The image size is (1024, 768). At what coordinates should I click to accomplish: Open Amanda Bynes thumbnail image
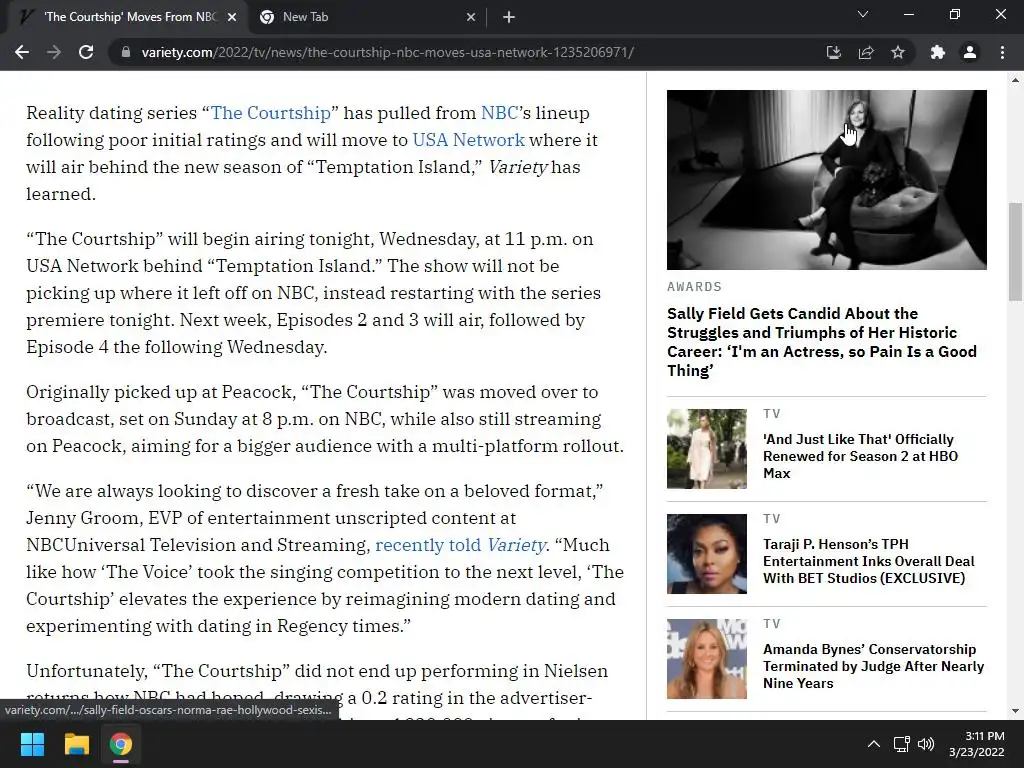click(707, 659)
